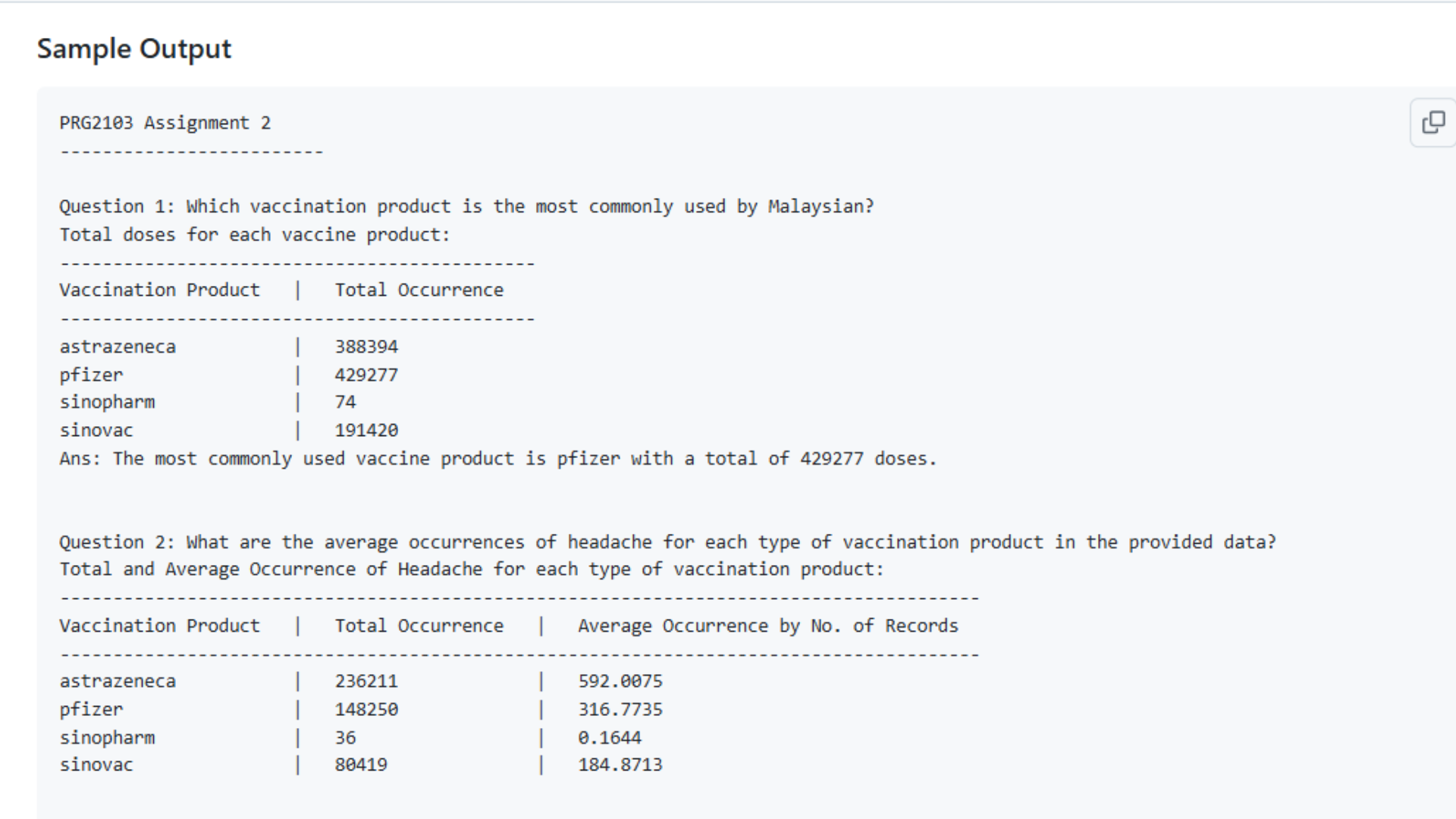Click sinopharm average value 0.1644
The height and width of the screenshot is (819, 1456).
click(x=609, y=737)
